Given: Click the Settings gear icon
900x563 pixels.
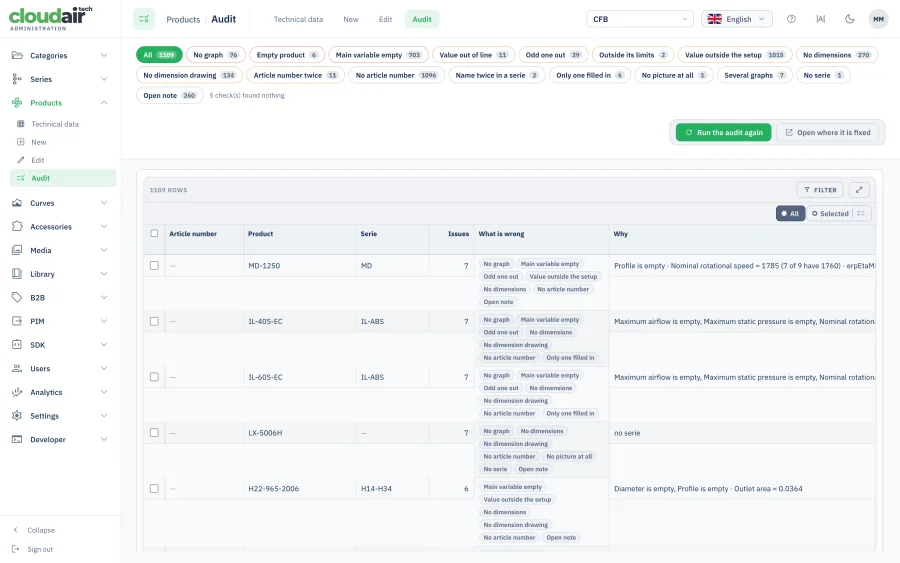Looking at the screenshot, I should [x=17, y=416].
